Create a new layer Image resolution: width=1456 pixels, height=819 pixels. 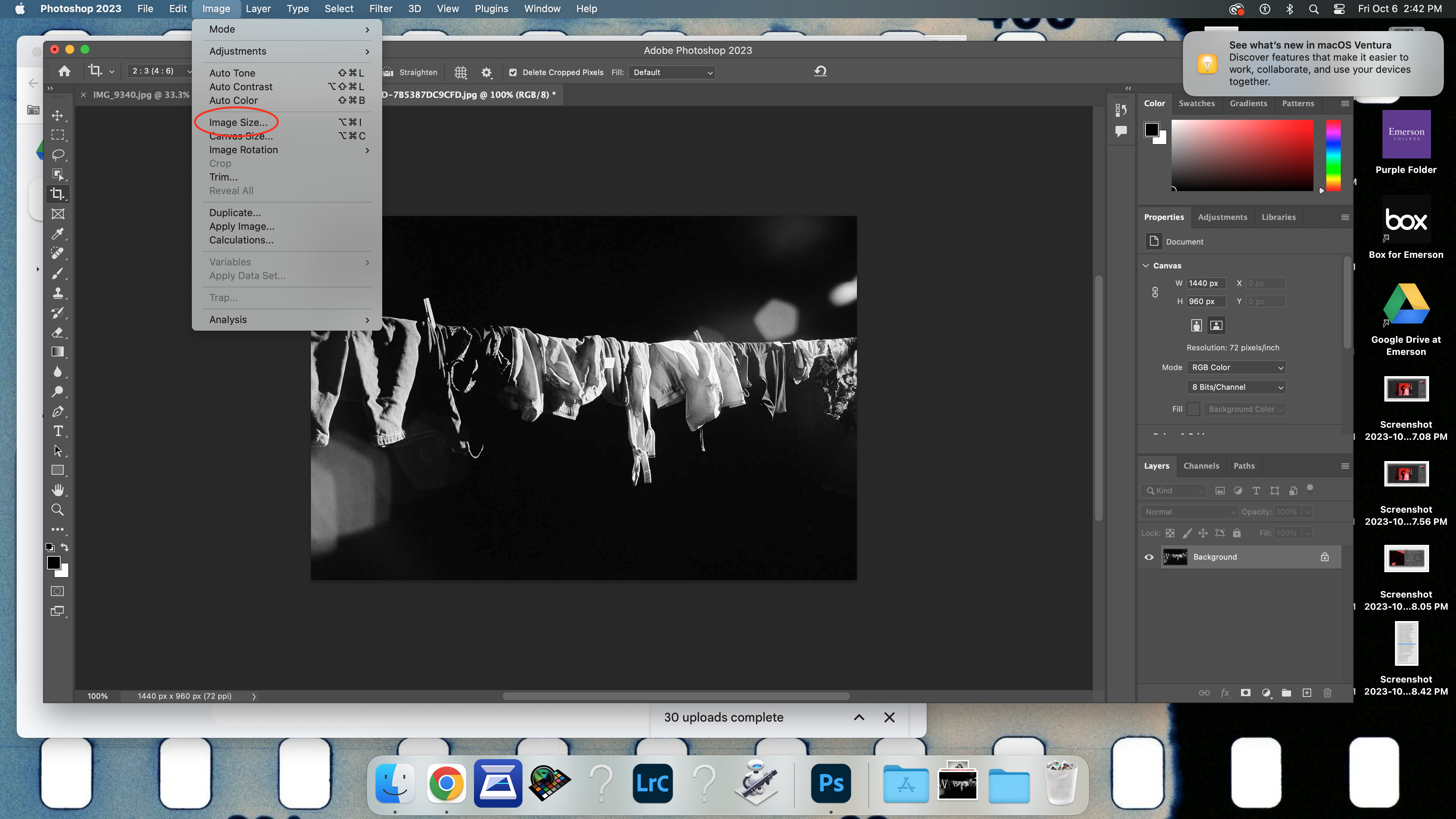[x=1307, y=693]
